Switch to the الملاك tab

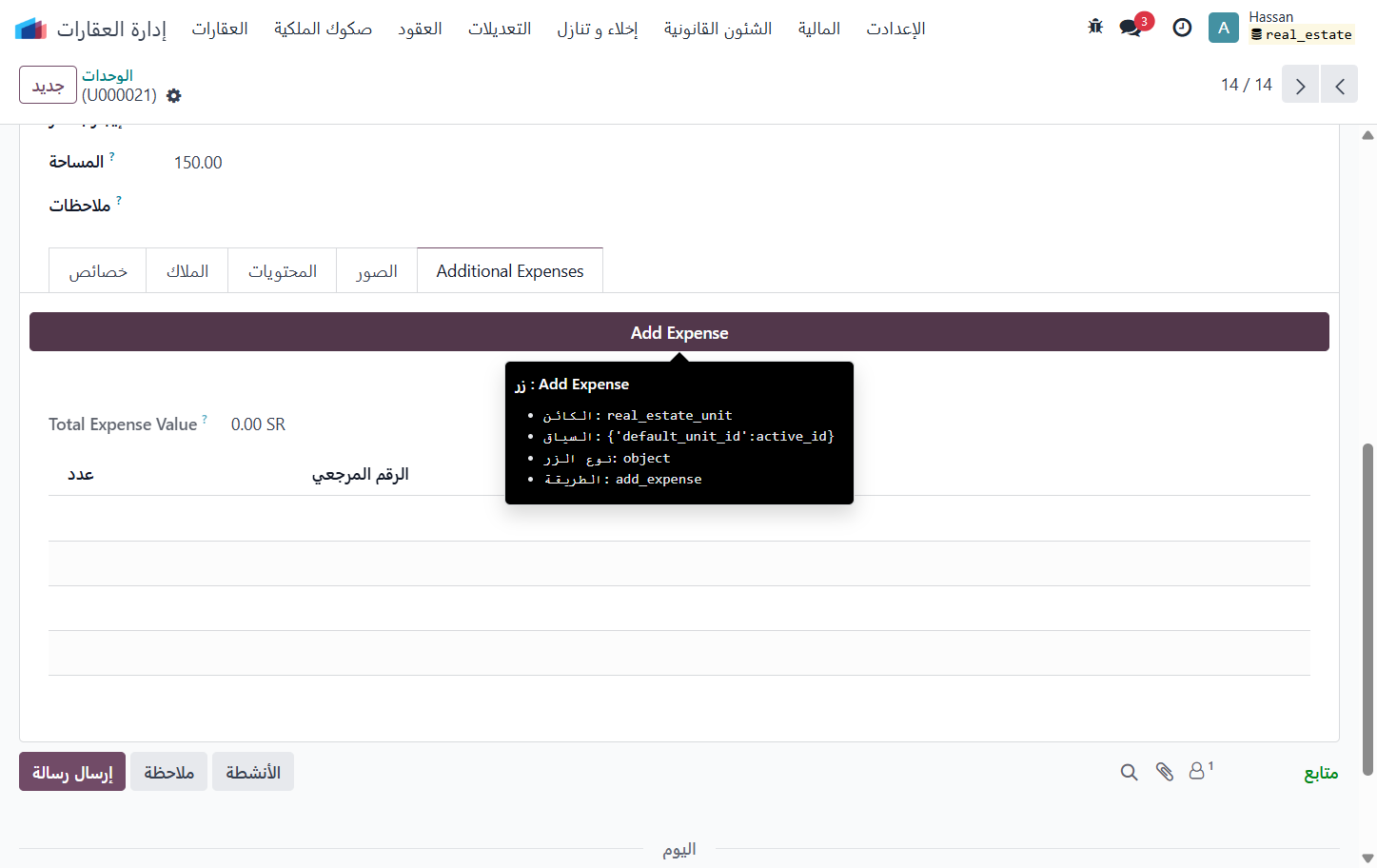coord(187,271)
